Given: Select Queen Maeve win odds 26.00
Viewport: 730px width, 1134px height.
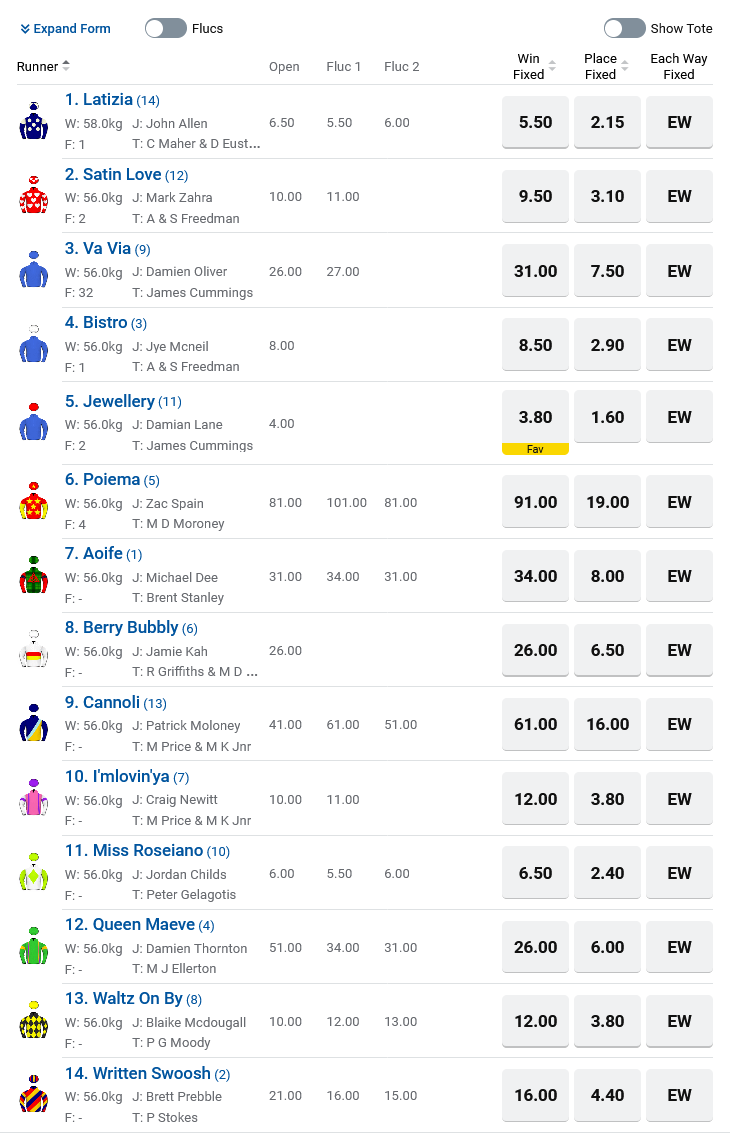Looking at the screenshot, I should [535, 947].
